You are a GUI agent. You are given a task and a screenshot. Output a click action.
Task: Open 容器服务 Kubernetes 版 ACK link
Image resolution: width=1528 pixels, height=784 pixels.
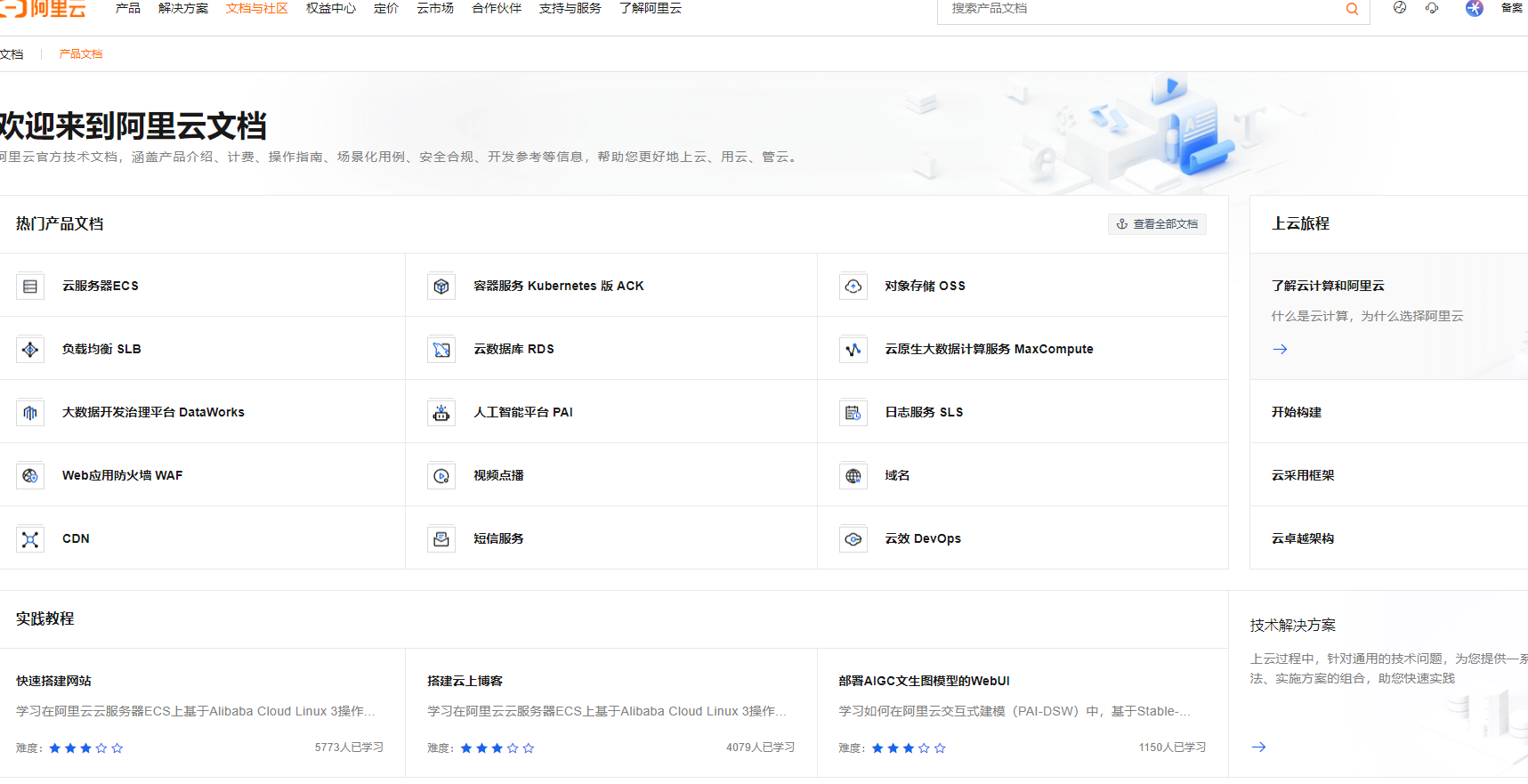click(x=559, y=286)
